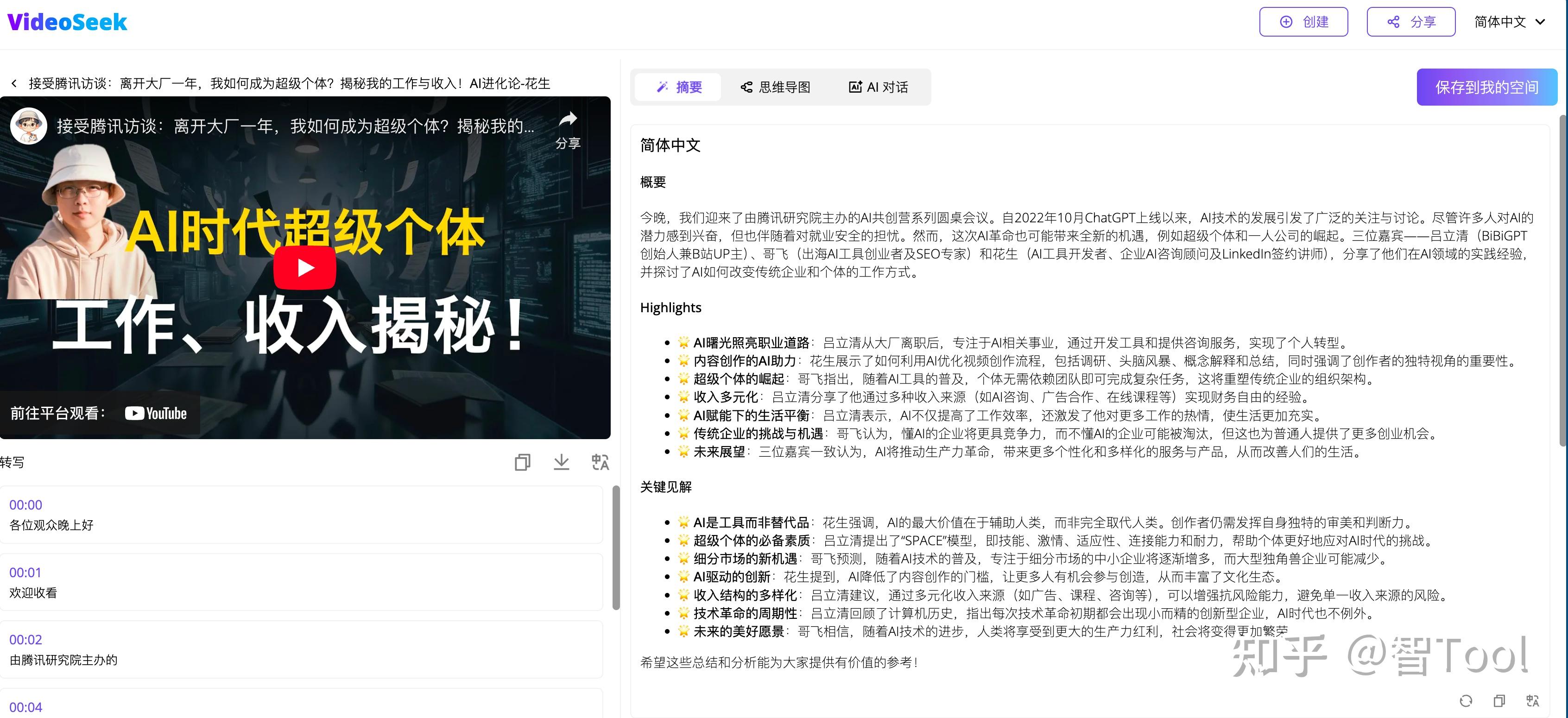This screenshot has height=718, width=1568.
Task: Select transcript line 欢迎收看
Action: click(33, 592)
